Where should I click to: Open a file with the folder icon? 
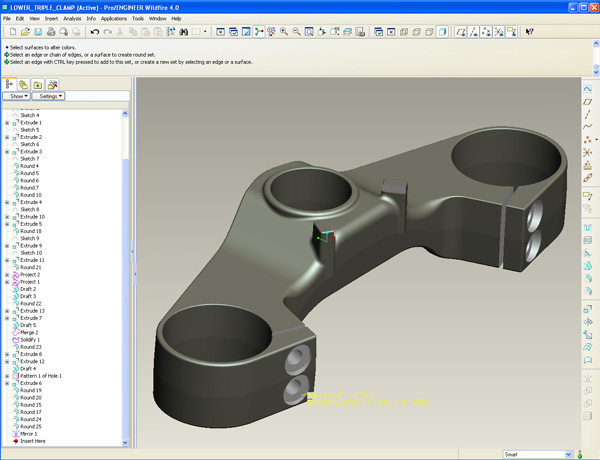[x=25, y=32]
